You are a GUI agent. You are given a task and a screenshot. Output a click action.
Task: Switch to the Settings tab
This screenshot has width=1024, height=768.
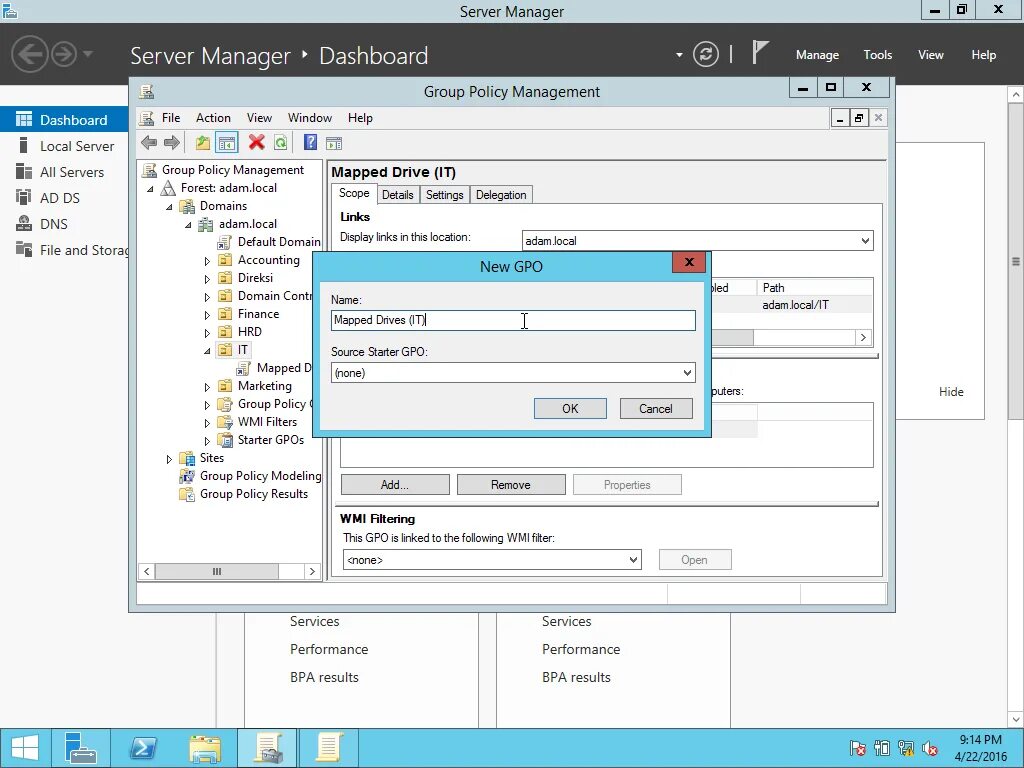click(x=444, y=195)
